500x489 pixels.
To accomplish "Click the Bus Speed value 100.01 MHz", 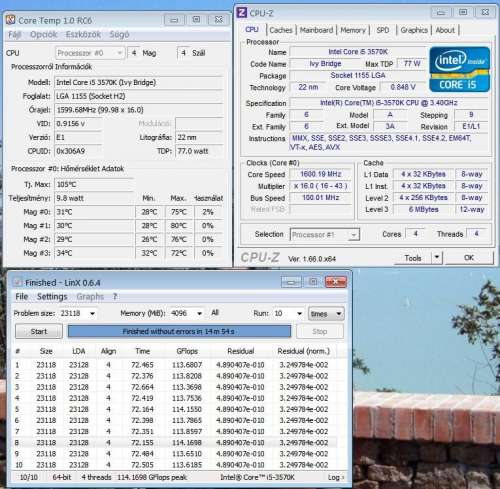I will pyautogui.click(x=321, y=198).
